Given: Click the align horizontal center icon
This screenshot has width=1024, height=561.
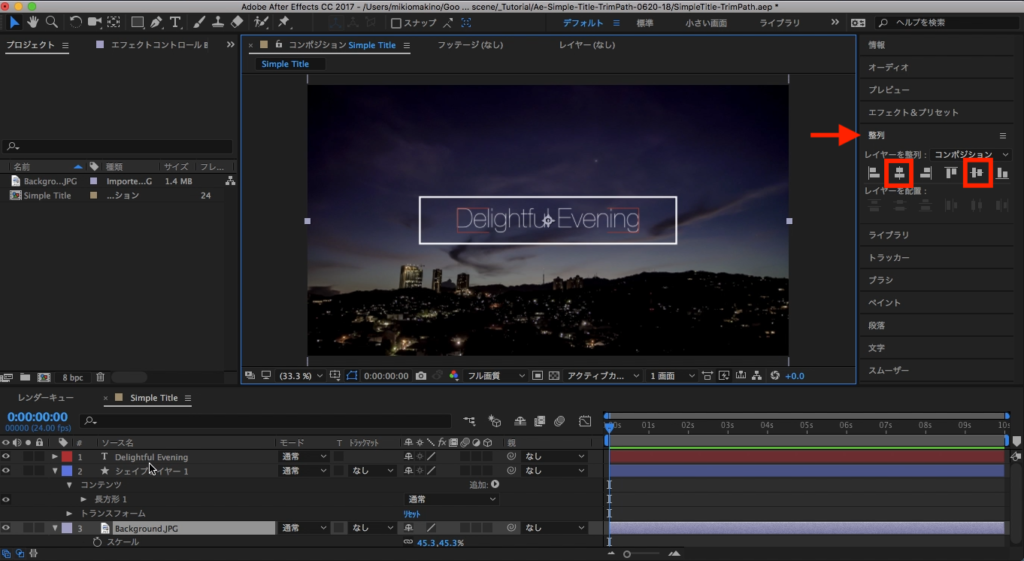Looking at the screenshot, I should tap(898, 174).
